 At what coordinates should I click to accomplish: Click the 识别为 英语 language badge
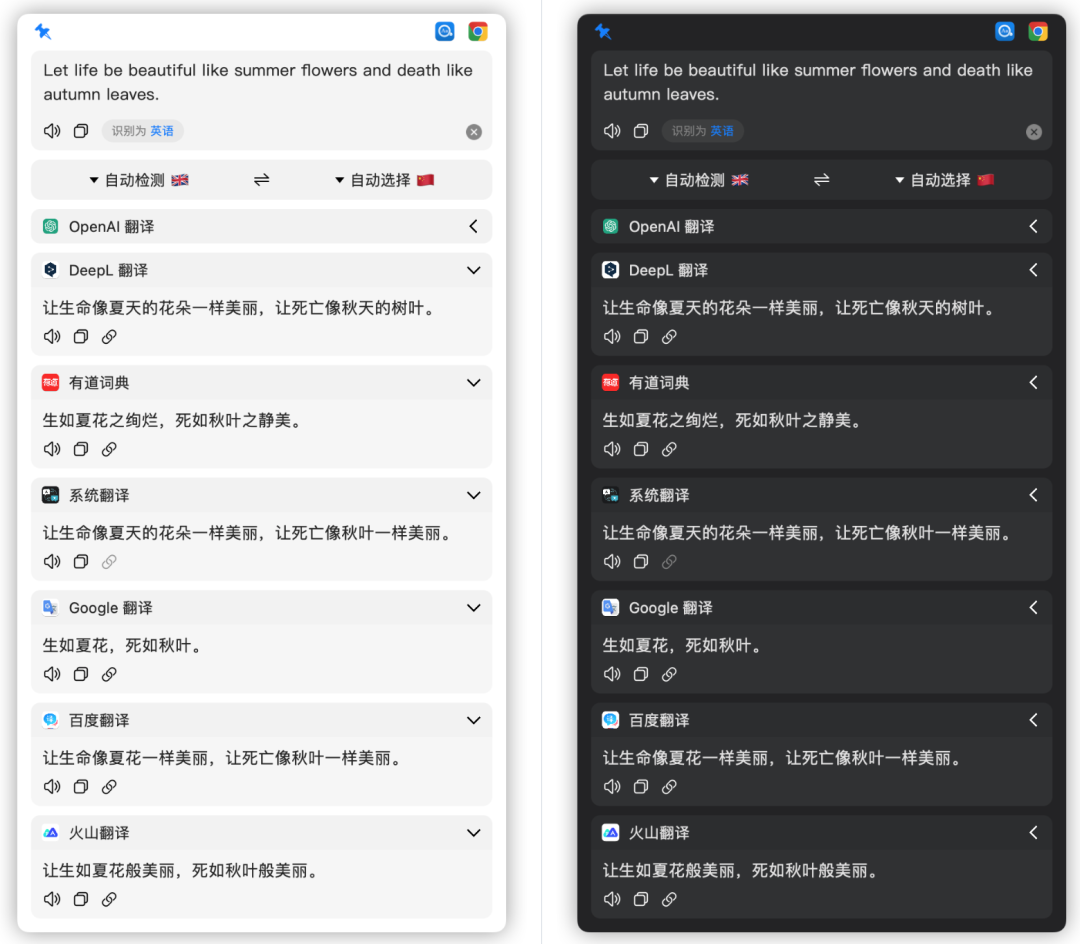click(142, 130)
